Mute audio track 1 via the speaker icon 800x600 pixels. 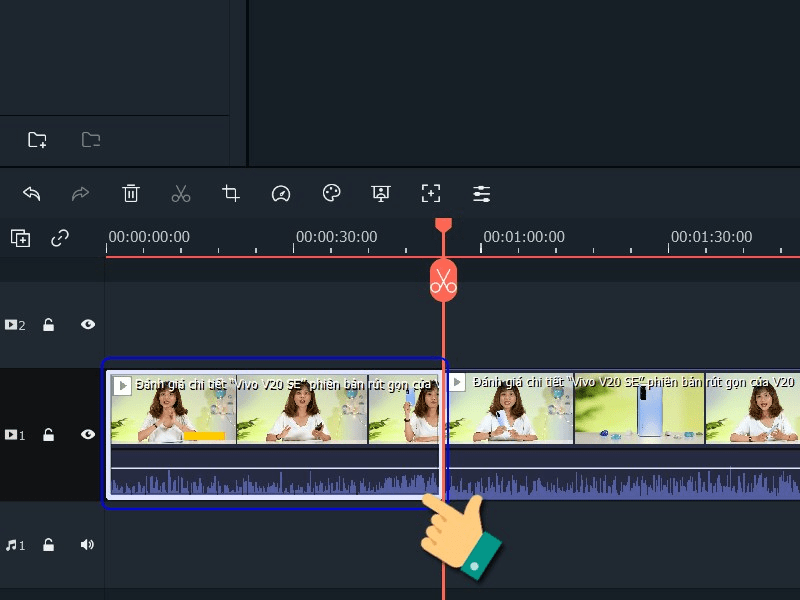pyautogui.click(x=87, y=544)
